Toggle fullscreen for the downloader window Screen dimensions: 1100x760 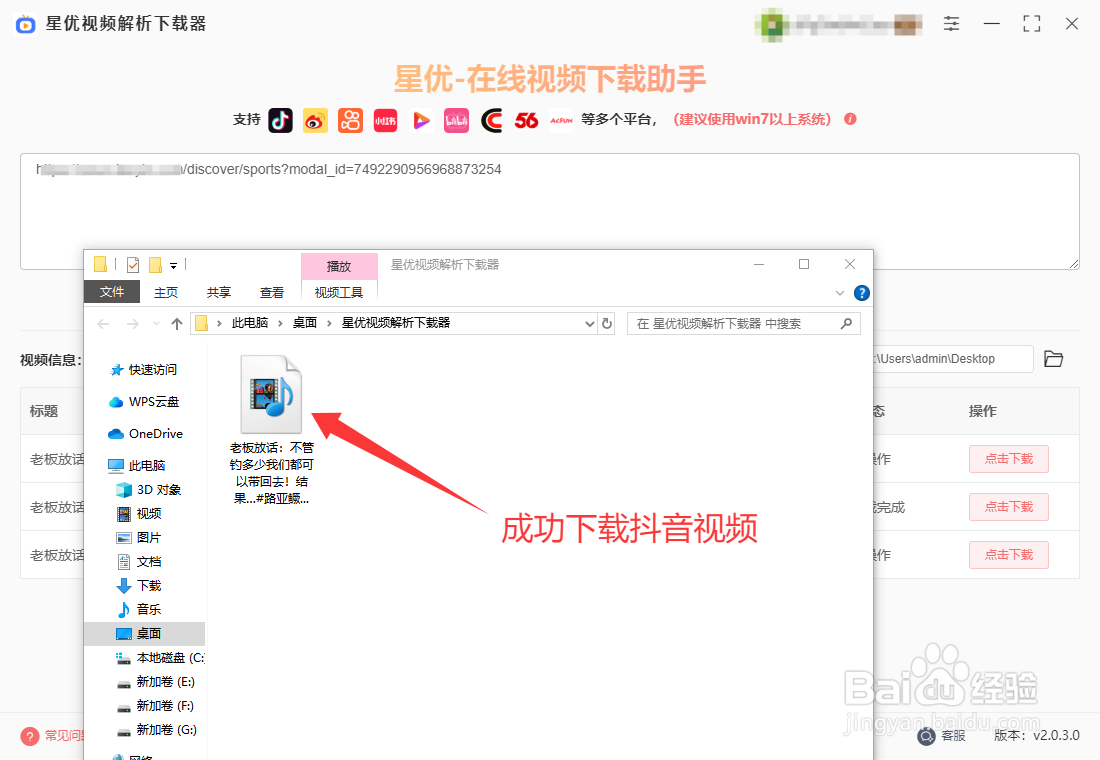[x=1031, y=24]
